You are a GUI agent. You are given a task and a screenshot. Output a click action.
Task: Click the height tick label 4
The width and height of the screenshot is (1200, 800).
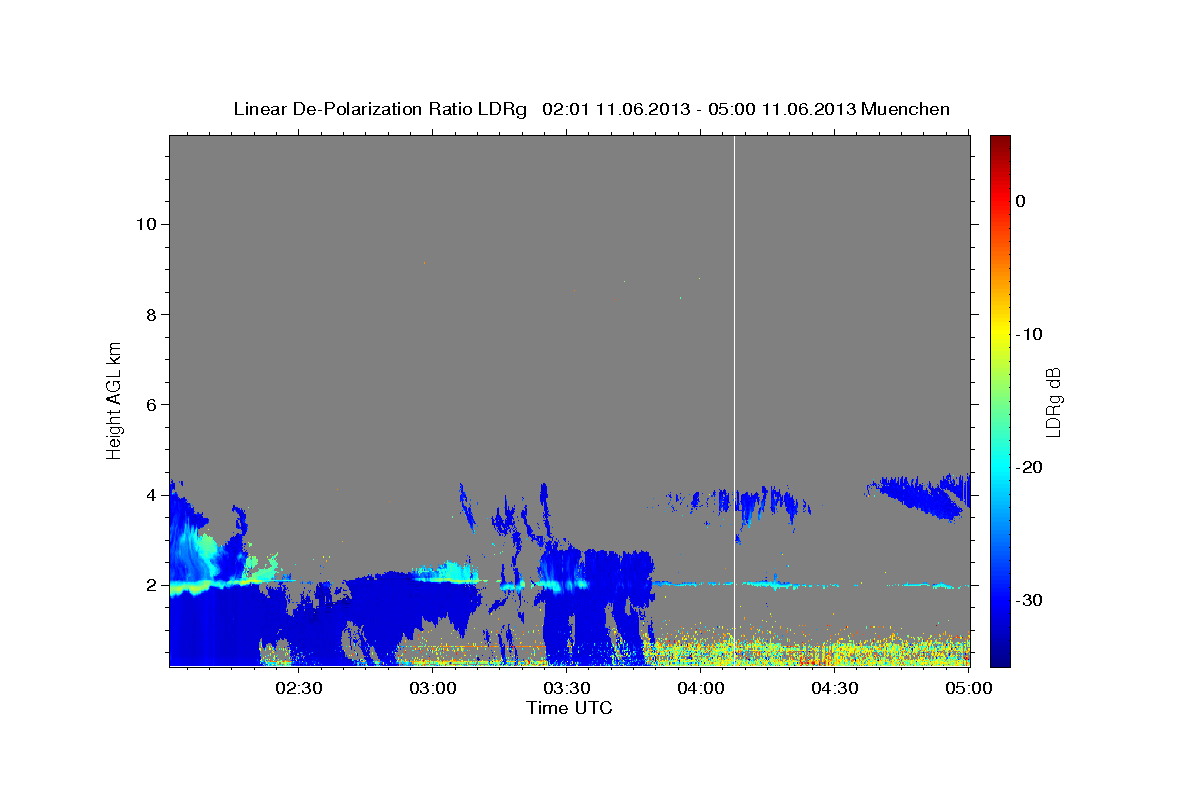coord(149,494)
